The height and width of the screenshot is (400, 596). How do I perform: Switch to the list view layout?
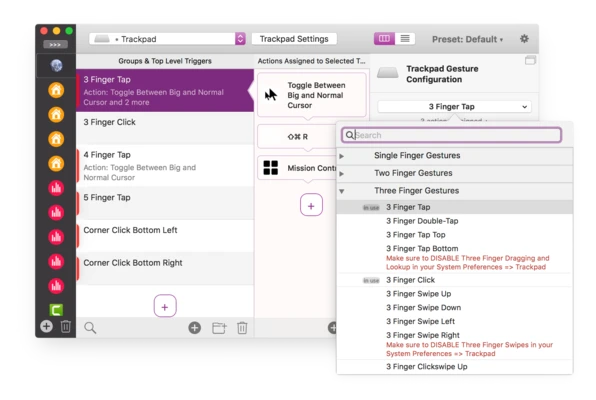(x=405, y=38)
